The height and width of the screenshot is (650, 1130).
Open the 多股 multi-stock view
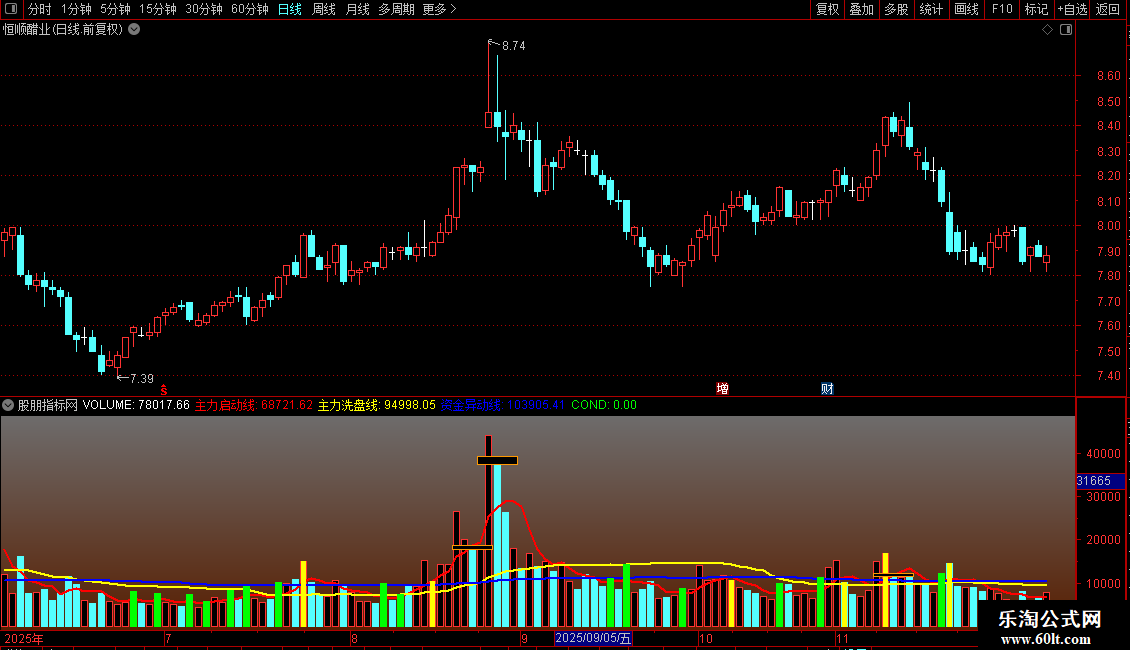point(896,9)
